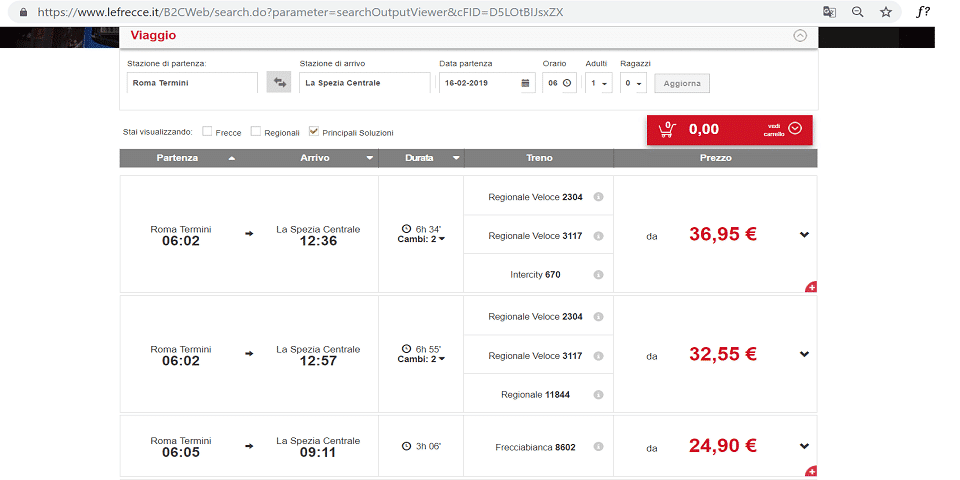Click the departure date field 16-02-2019

pyautogui.click(x=486, y=83)
